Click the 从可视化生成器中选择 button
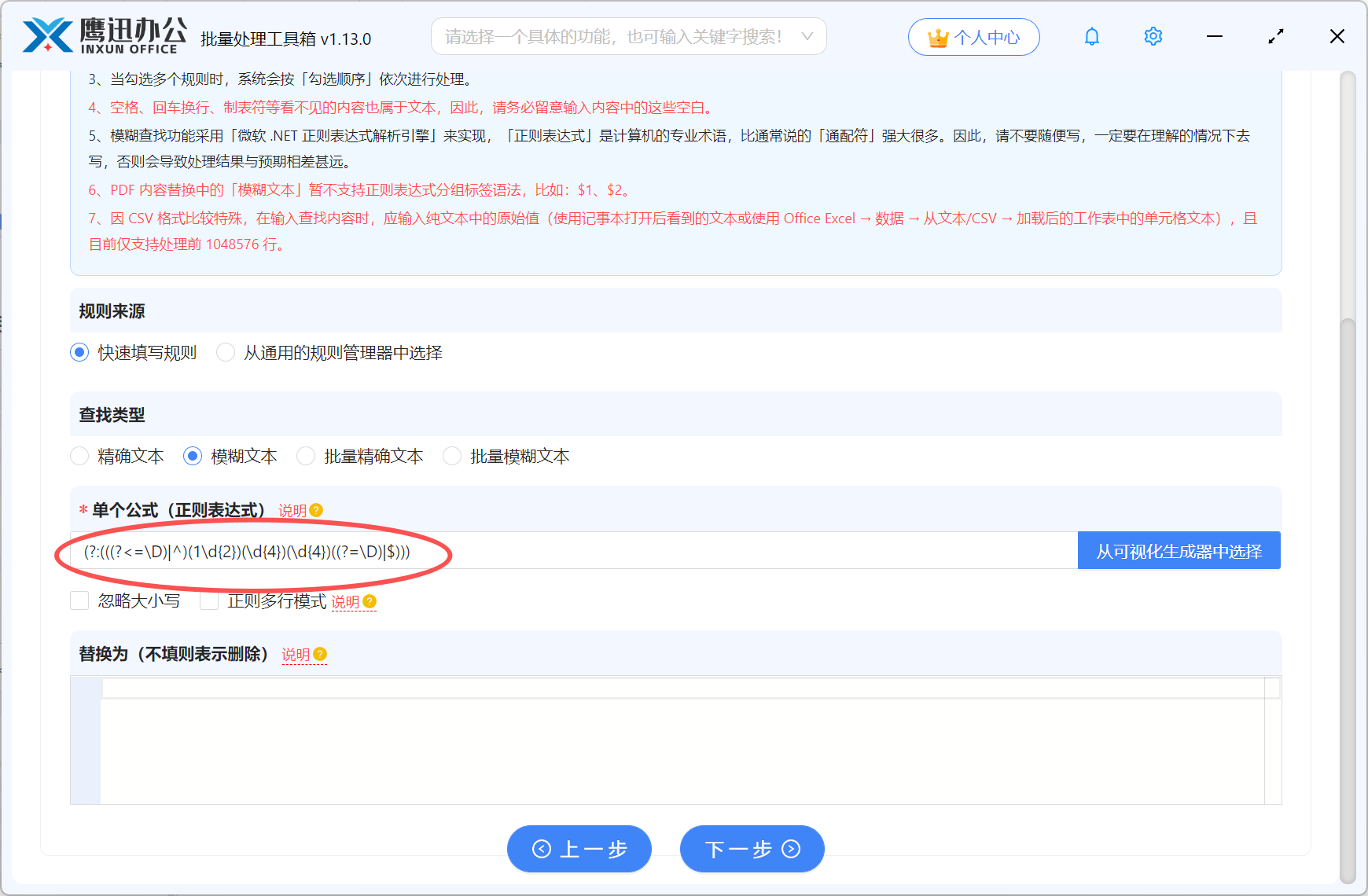 (1178, 550)
